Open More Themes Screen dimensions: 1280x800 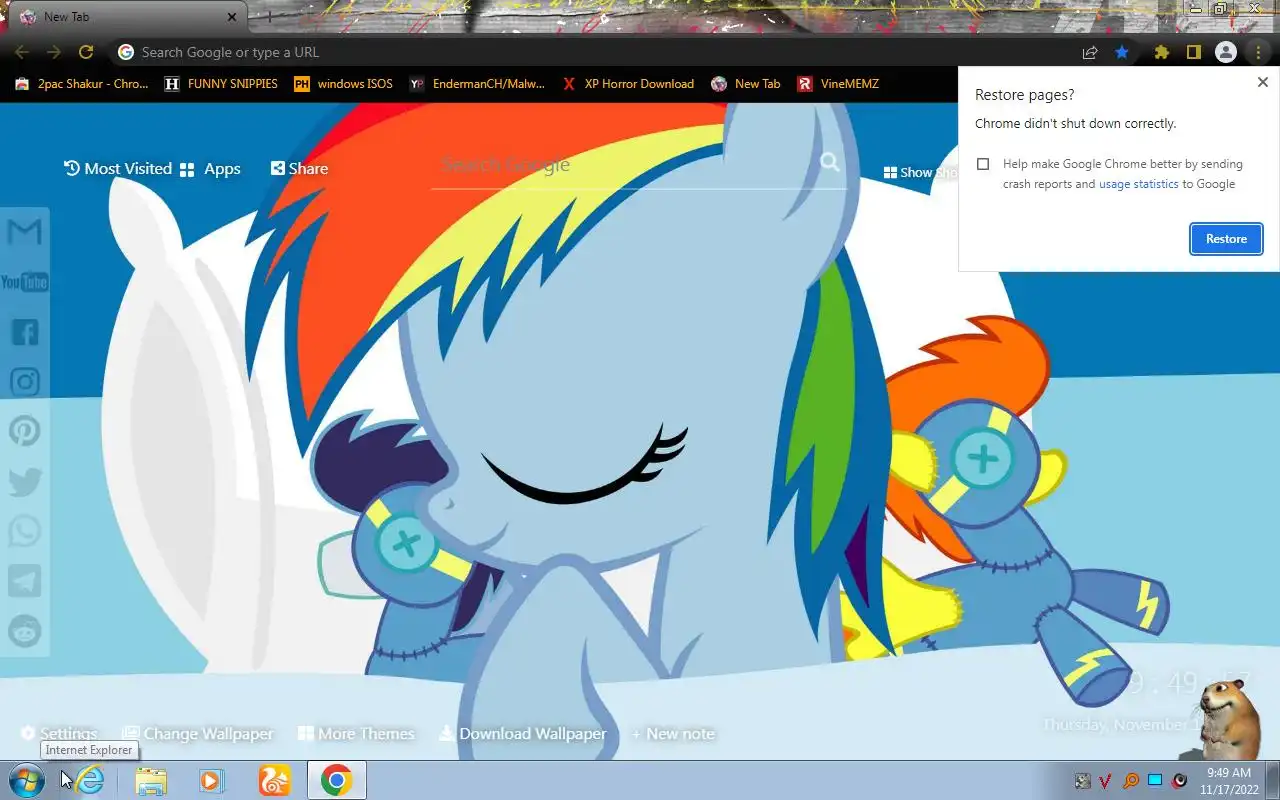(x=356, y=734)
